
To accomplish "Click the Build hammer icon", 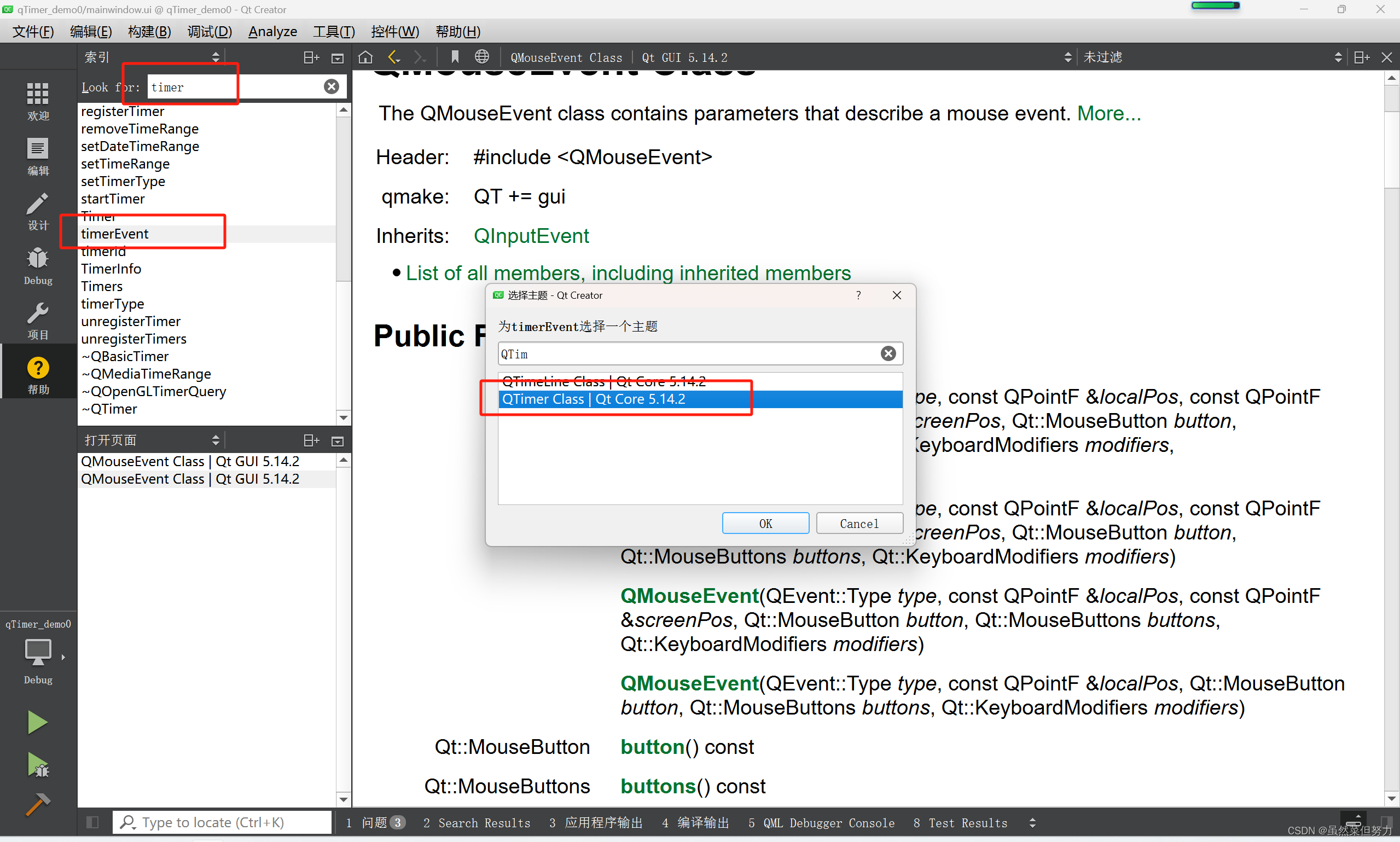I will click(x=37, y=804).
